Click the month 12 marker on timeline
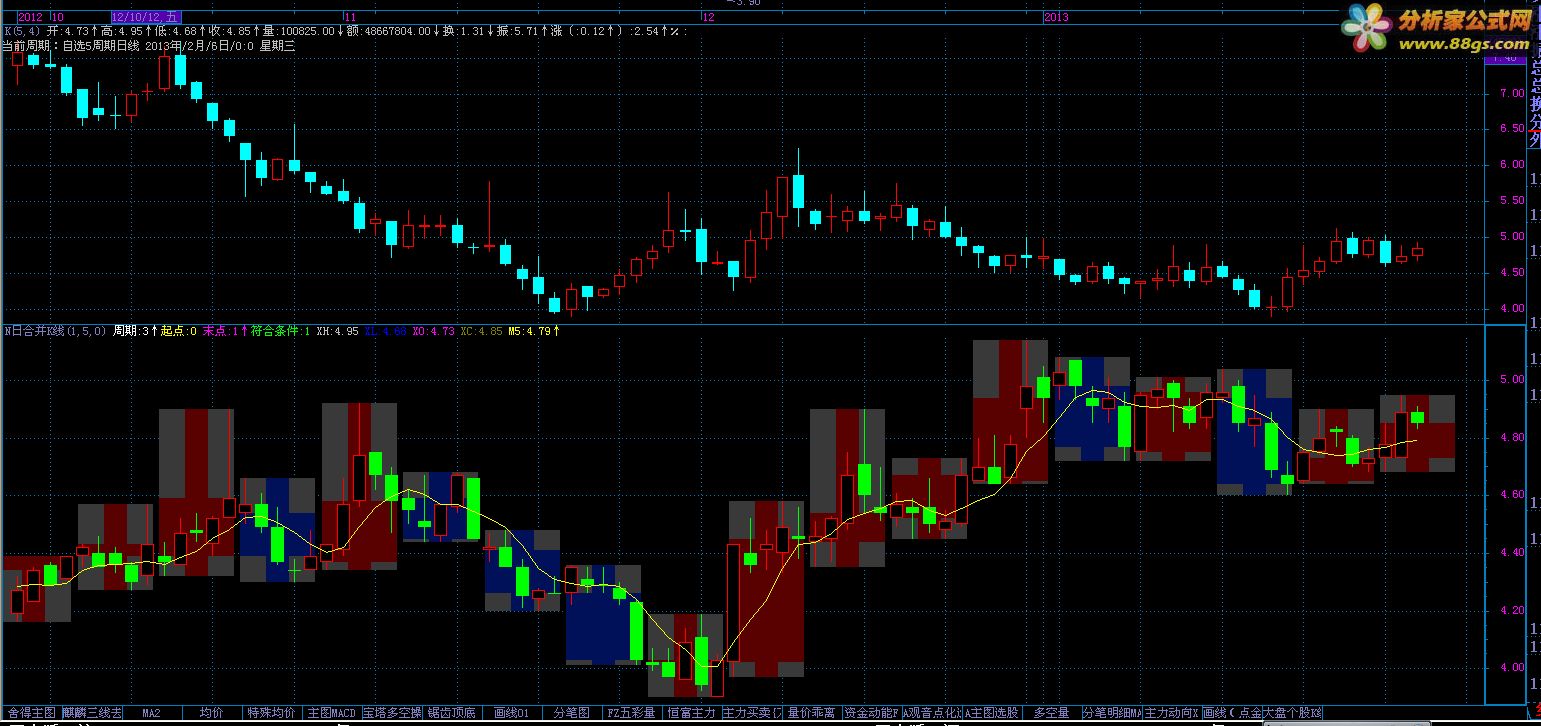Screen dimensions: 1541x726 [709, 17]
